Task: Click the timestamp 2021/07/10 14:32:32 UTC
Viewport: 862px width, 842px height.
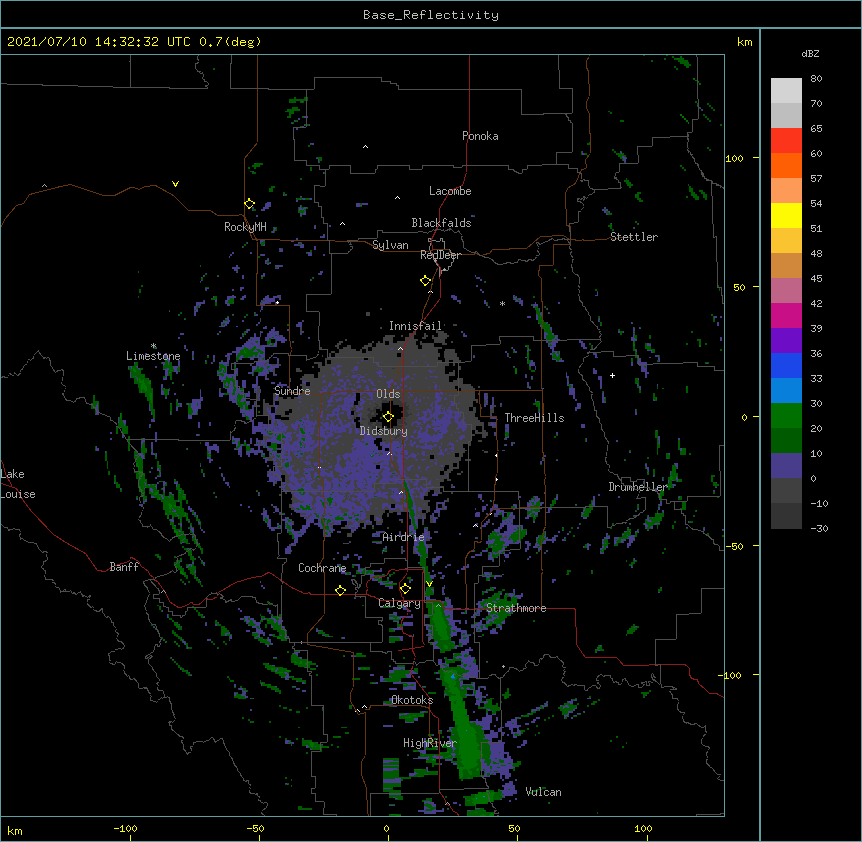Action: (x=98, y=42)
